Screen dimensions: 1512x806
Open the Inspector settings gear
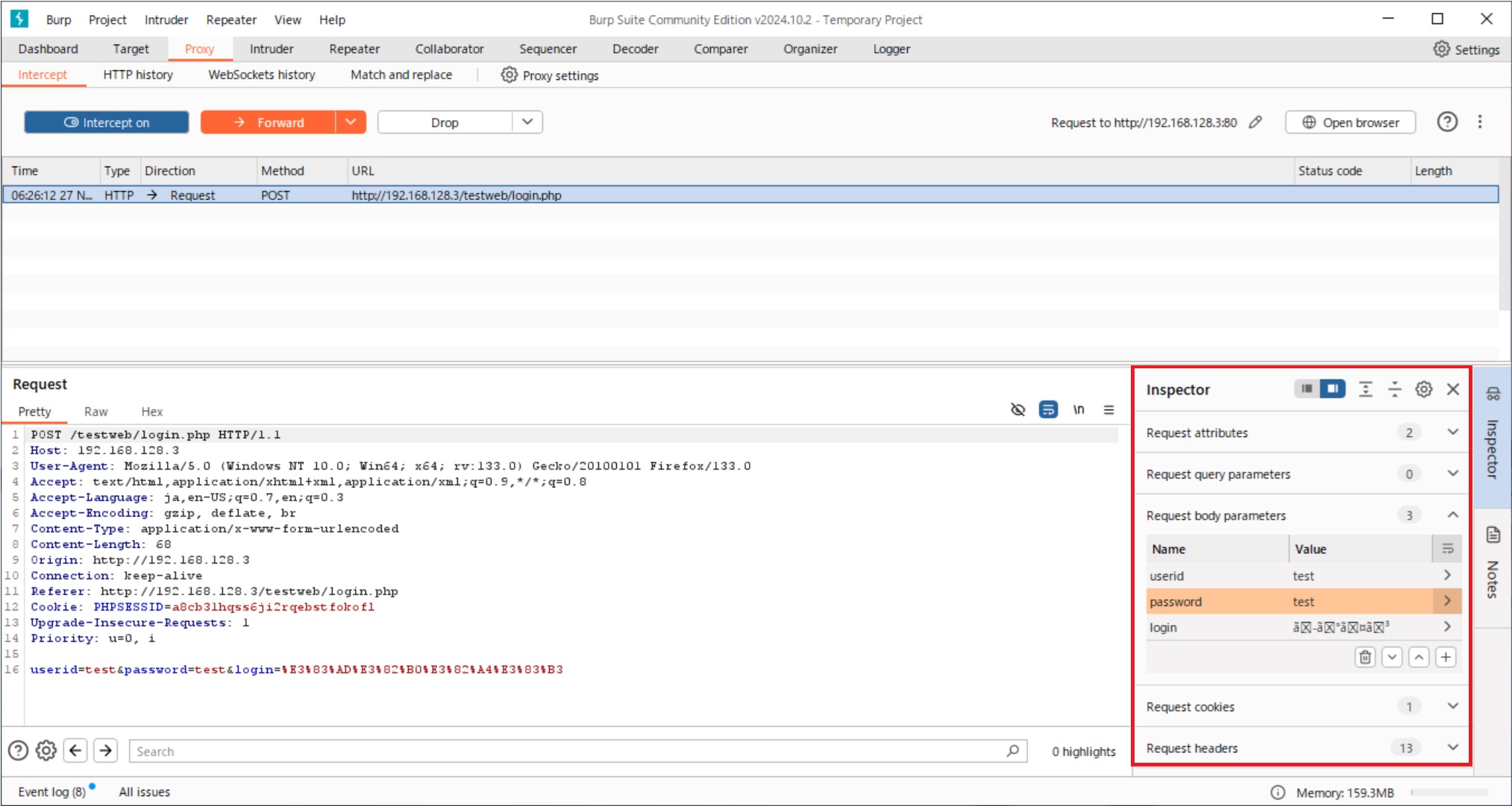[x=1424, y=389]
